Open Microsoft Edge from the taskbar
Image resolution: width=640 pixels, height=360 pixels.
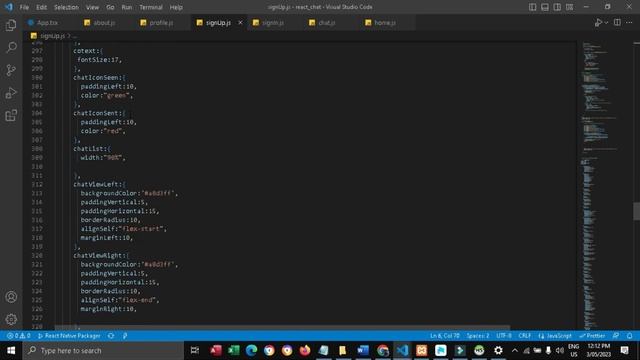[251, 350]
